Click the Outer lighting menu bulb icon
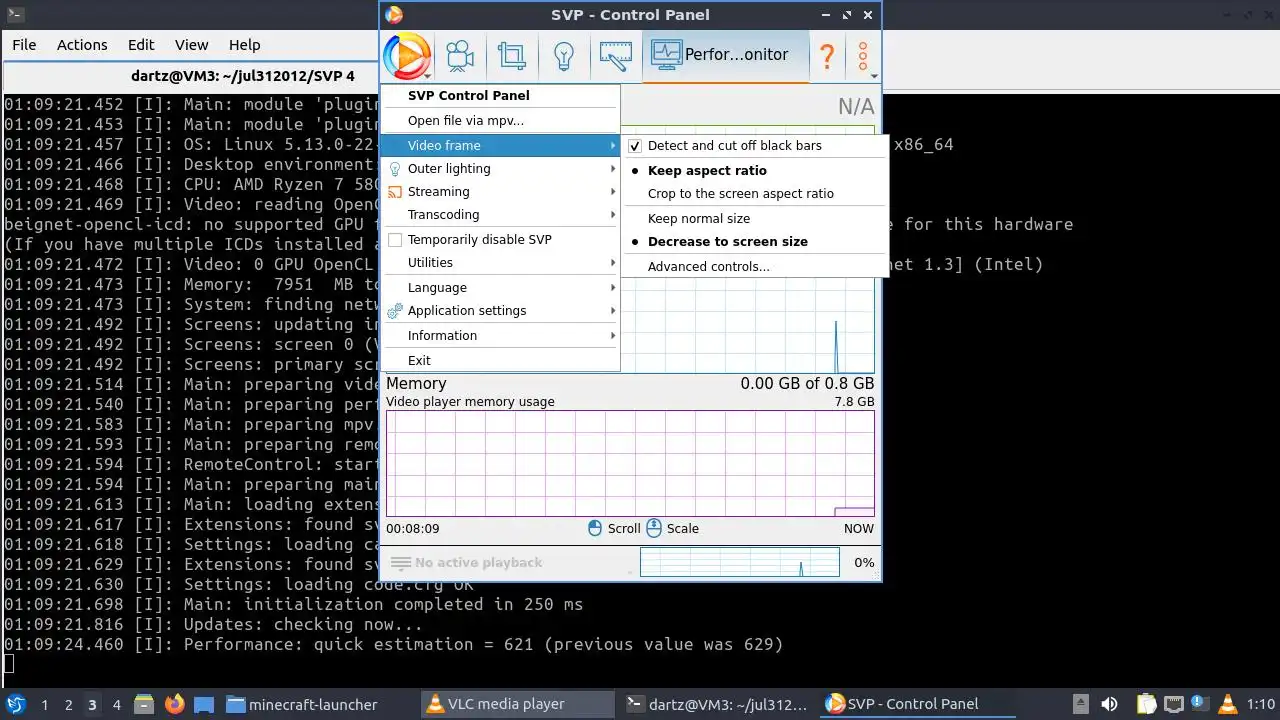Screen dimensions: 1280x720 (x=395, y=168)
